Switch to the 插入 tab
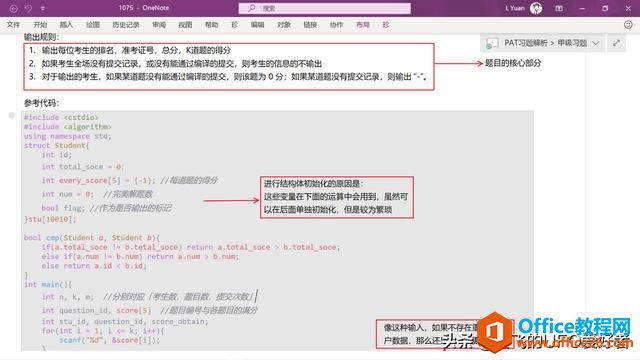 click(x=66, y=25)
